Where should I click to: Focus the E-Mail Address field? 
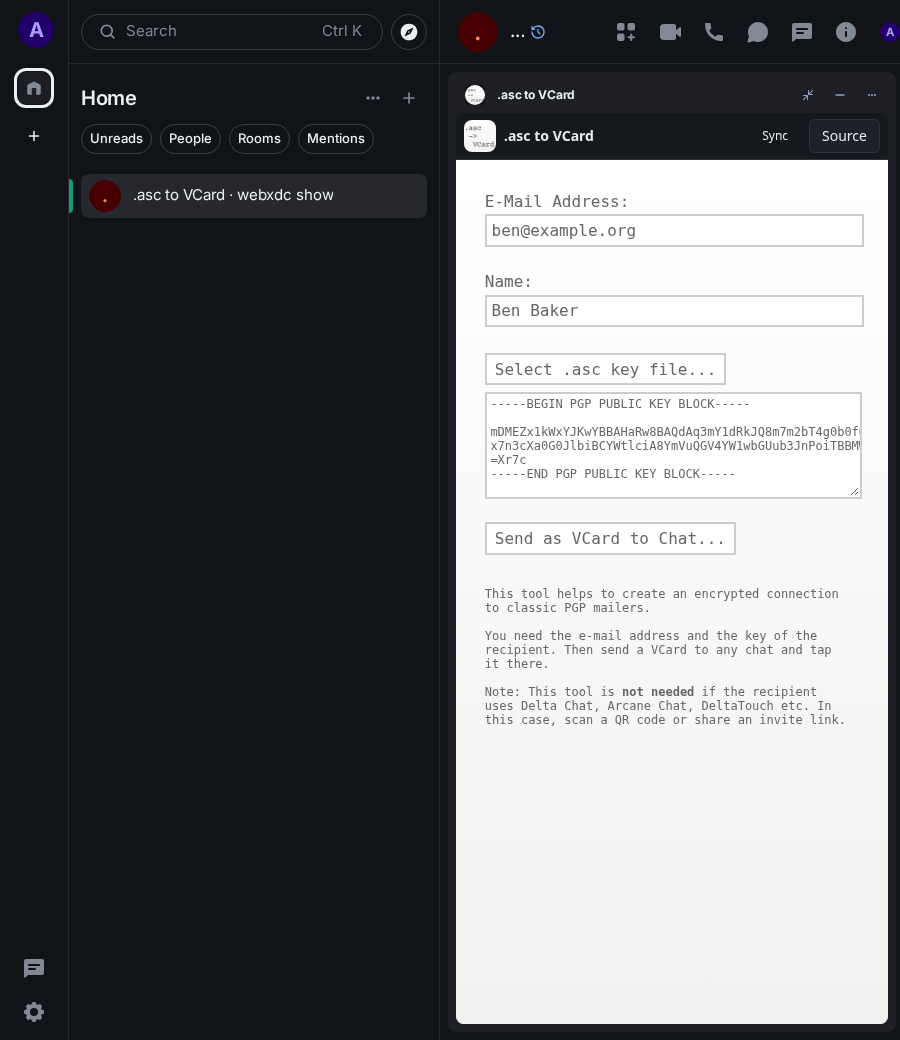(674, 231)
